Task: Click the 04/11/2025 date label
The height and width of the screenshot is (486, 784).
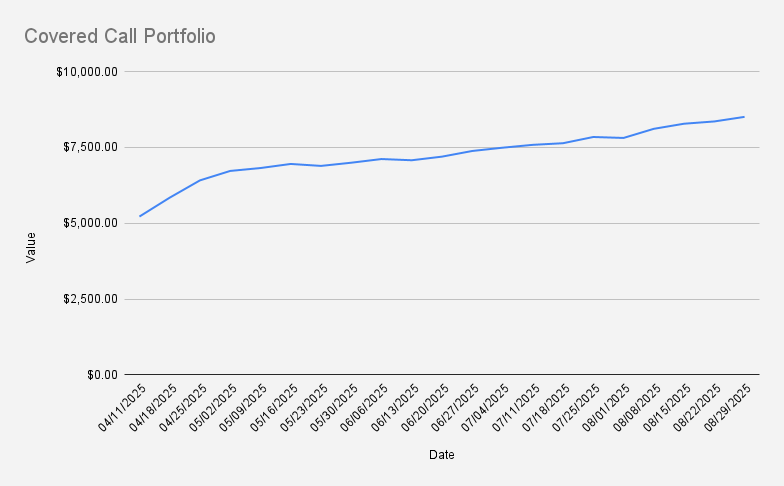Action: (x=122, y=408)
